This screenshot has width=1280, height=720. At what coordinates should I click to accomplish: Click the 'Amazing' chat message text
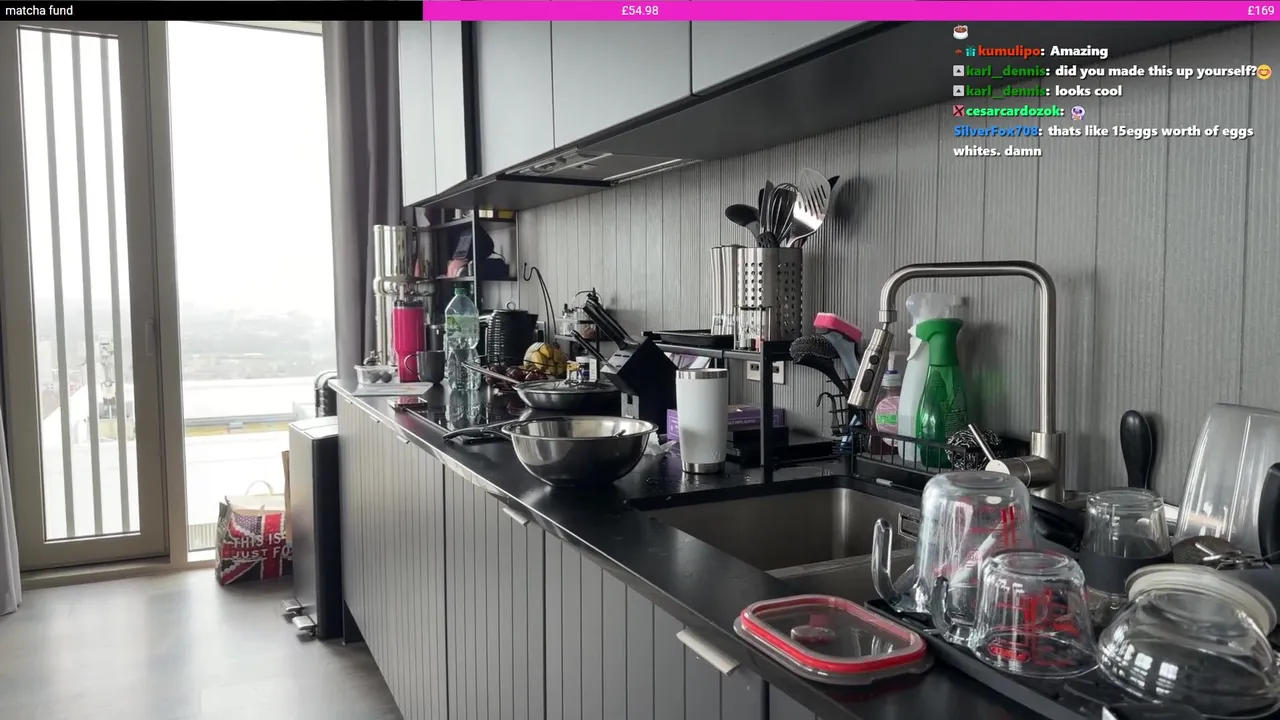click(1079, 51)
